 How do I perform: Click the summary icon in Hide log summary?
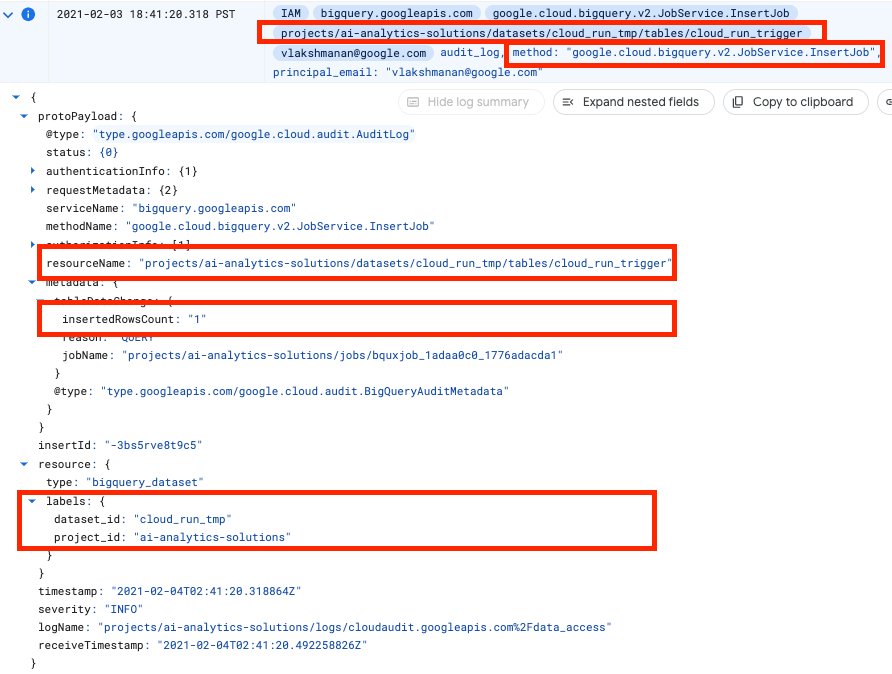pyautogui.click(x=414, y=102)
